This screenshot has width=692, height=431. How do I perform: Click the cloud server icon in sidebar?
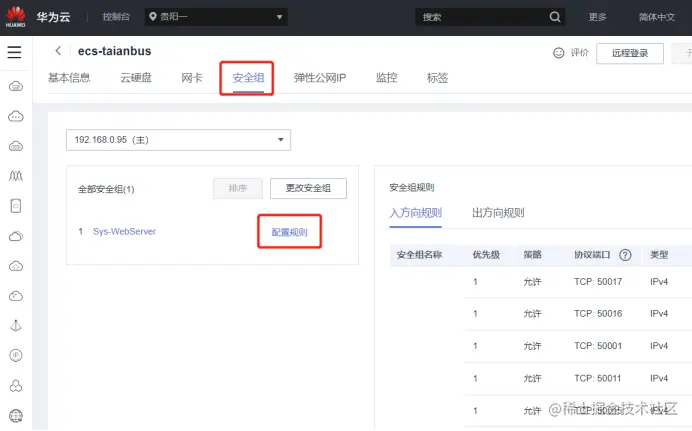pos(16,86)
